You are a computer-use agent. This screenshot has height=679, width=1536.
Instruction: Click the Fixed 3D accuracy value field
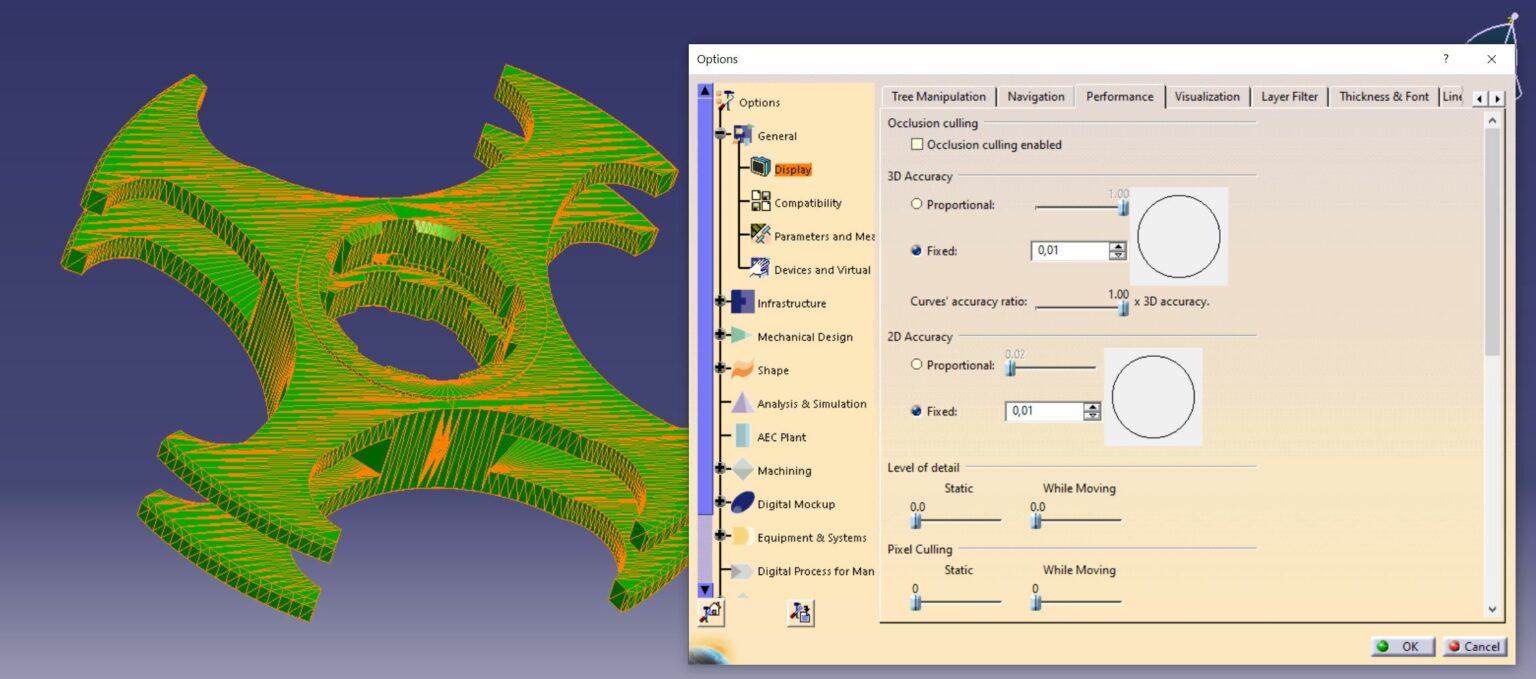click(x=1070, y=250)
